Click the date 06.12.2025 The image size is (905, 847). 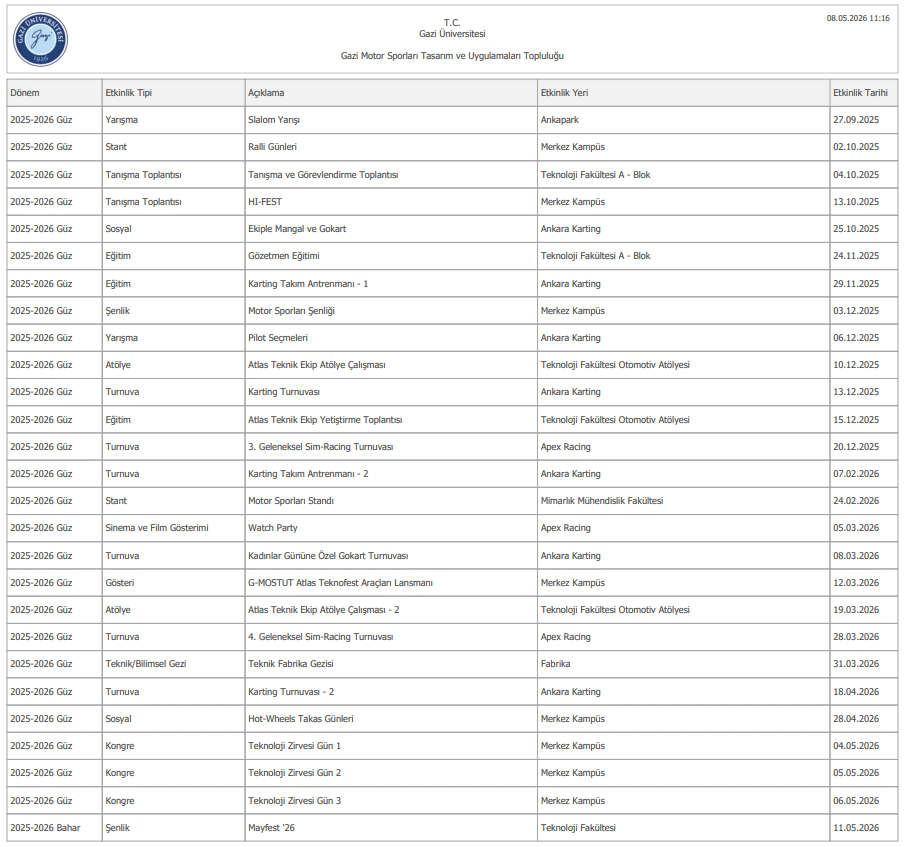pyautogui.click(x=856, y=338)
